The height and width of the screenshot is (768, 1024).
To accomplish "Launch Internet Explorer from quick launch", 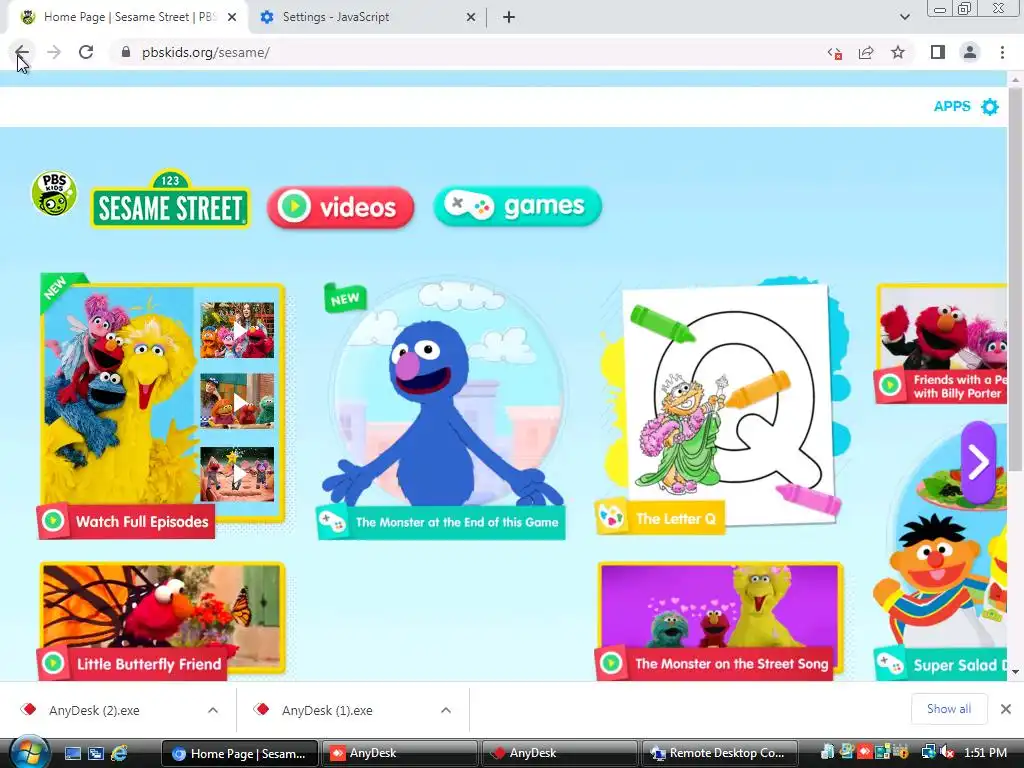I will [x=120, y=753].
